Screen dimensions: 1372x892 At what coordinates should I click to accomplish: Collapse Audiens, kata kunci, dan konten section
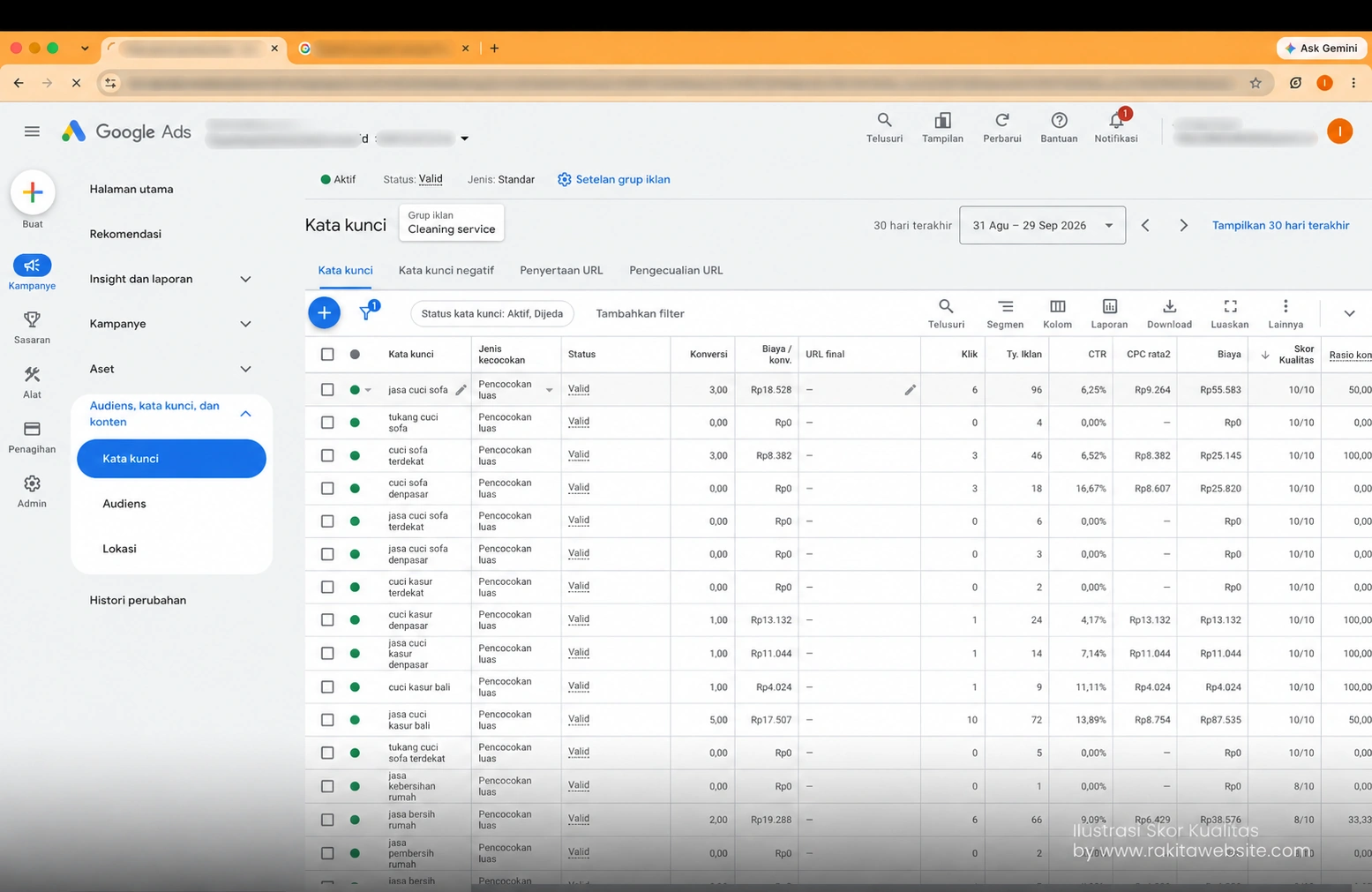pyautogui.click(x=245, y=414)
